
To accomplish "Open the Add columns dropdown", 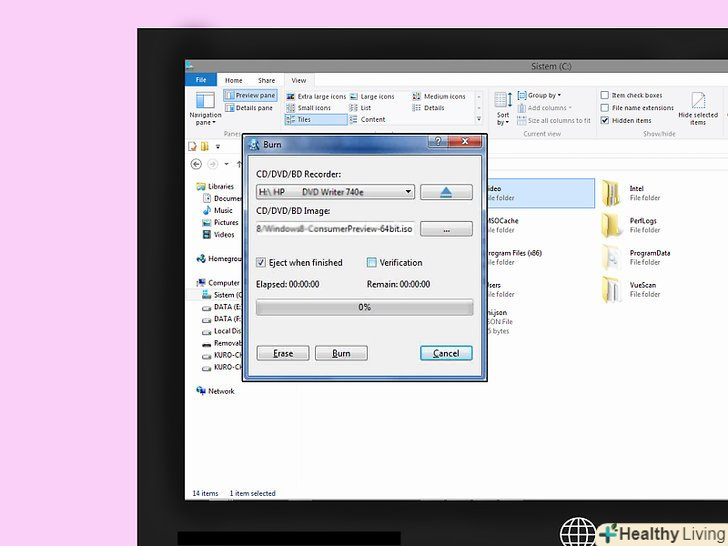I will coord(544,108).
